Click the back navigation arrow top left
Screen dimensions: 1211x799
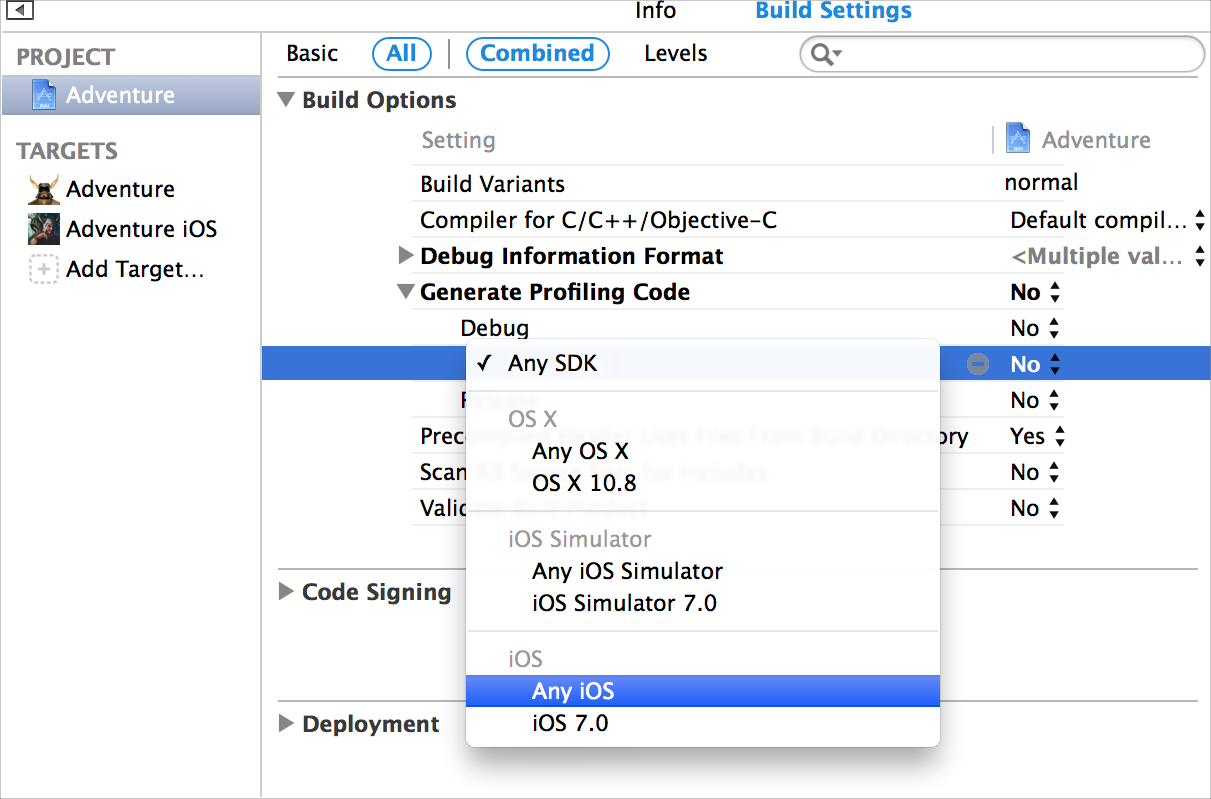tap(18, 12)
